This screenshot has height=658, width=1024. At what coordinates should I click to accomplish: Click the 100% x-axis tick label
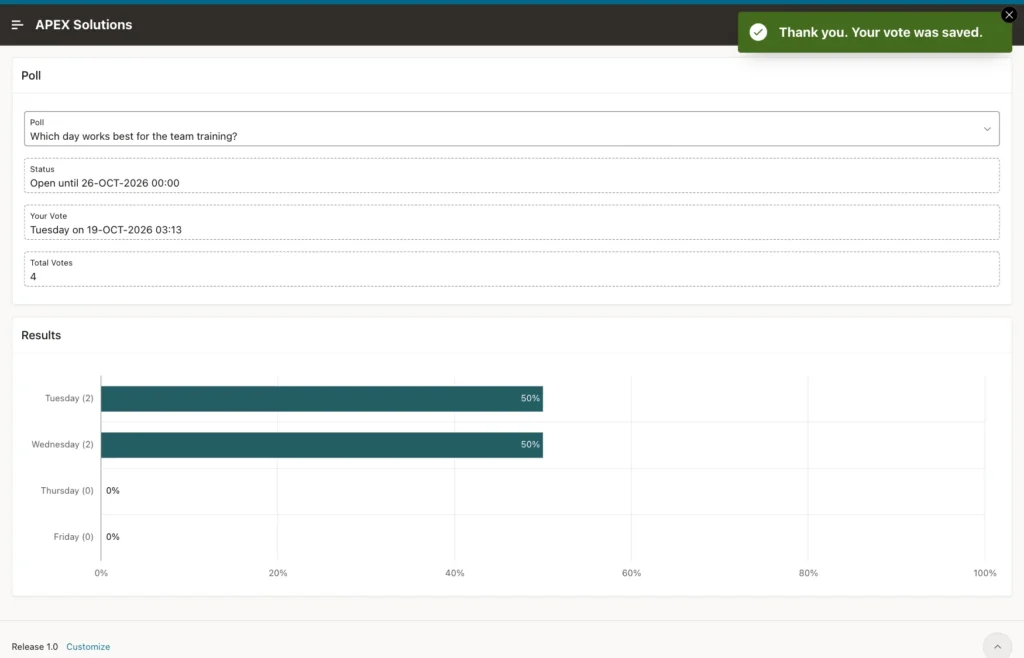[x=985, y=573]
